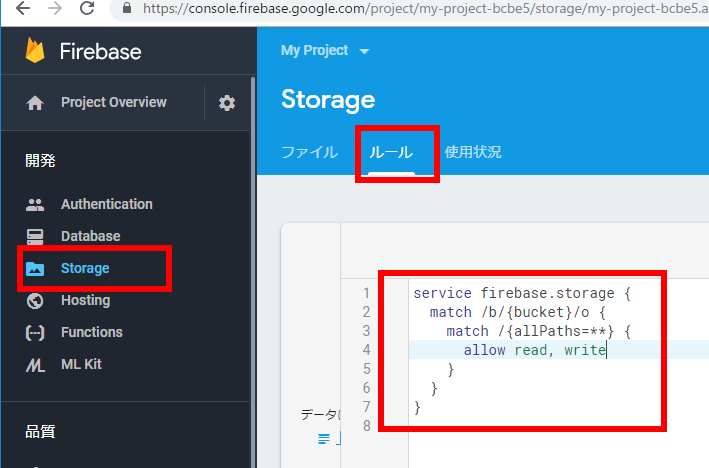
Task: Open Functions section
Action: pos(92,332)
